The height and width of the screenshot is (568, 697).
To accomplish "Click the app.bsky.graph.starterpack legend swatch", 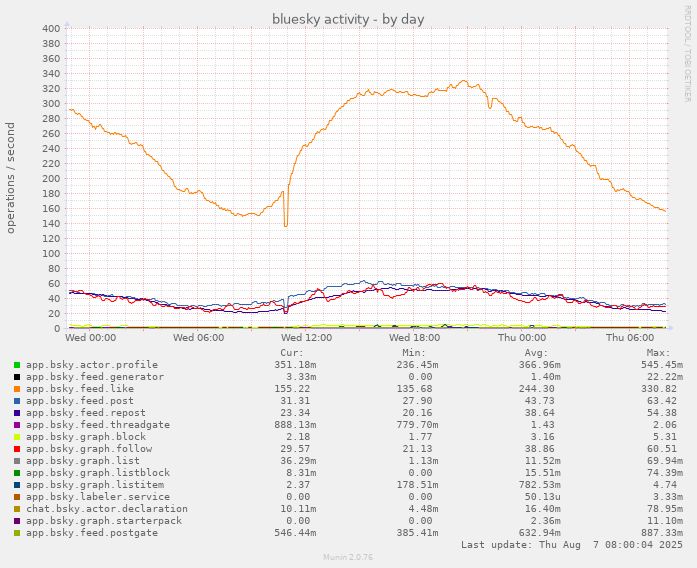I will pos(17,521).
